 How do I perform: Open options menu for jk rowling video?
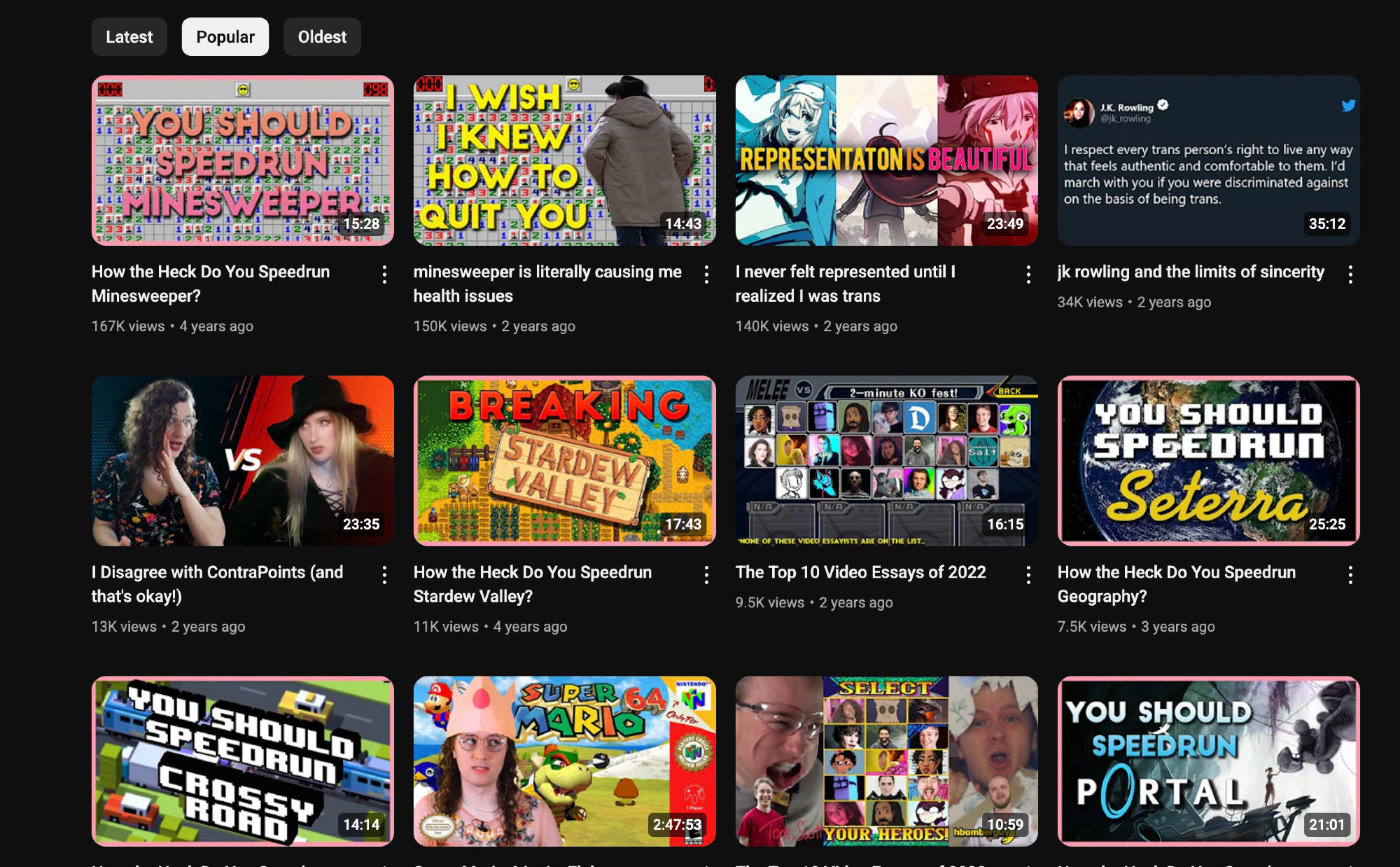point(1350,275)
